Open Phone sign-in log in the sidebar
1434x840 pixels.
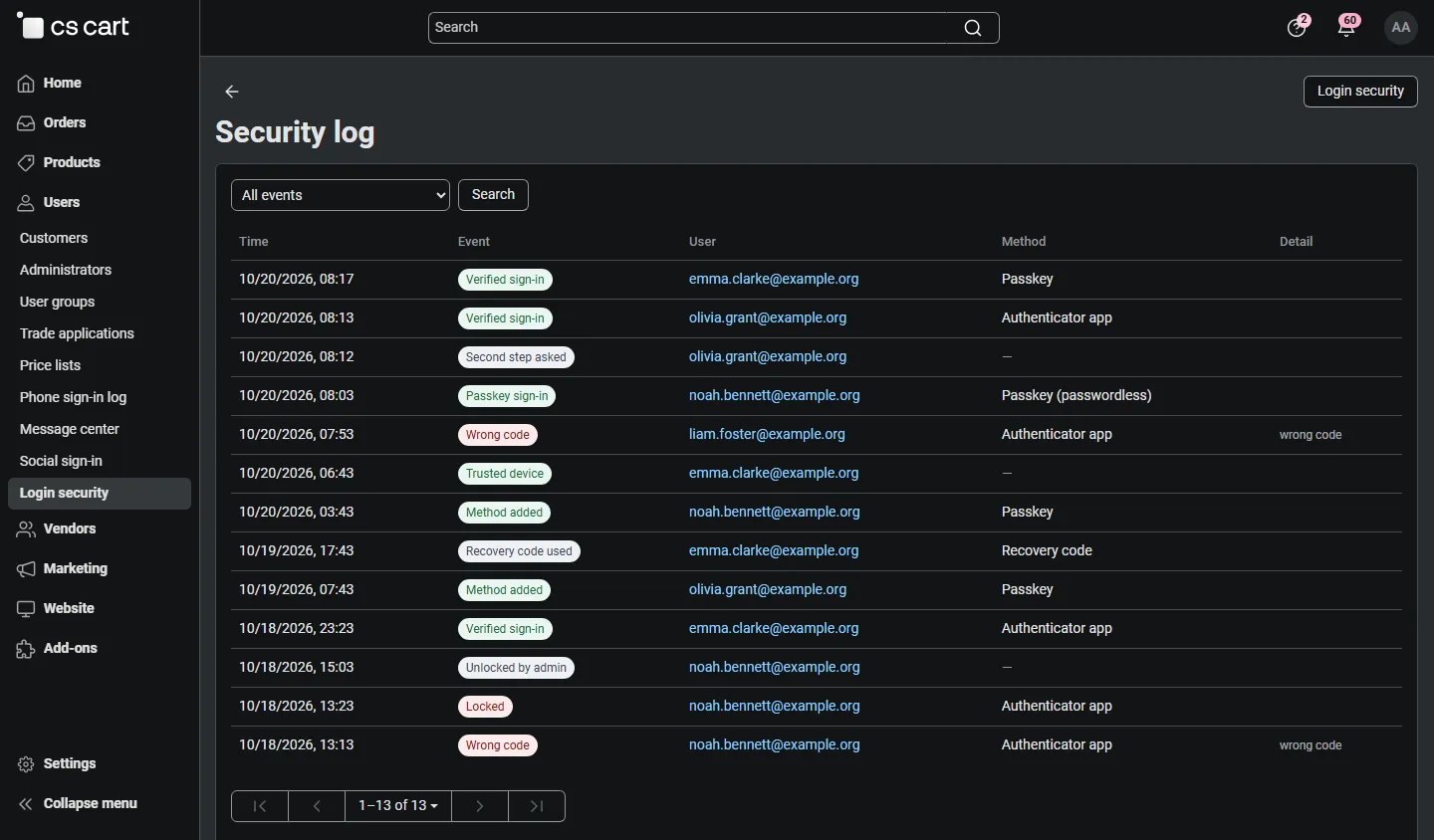(74, 397)
